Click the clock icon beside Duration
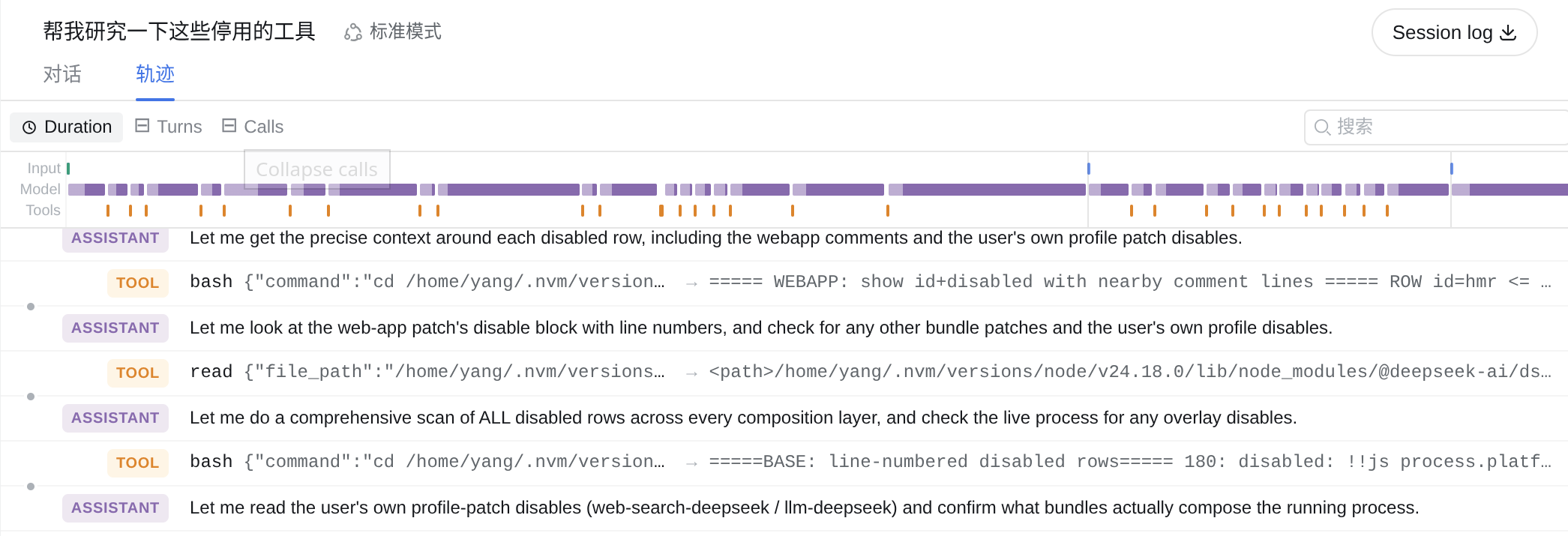 click(x=29, y=127)
